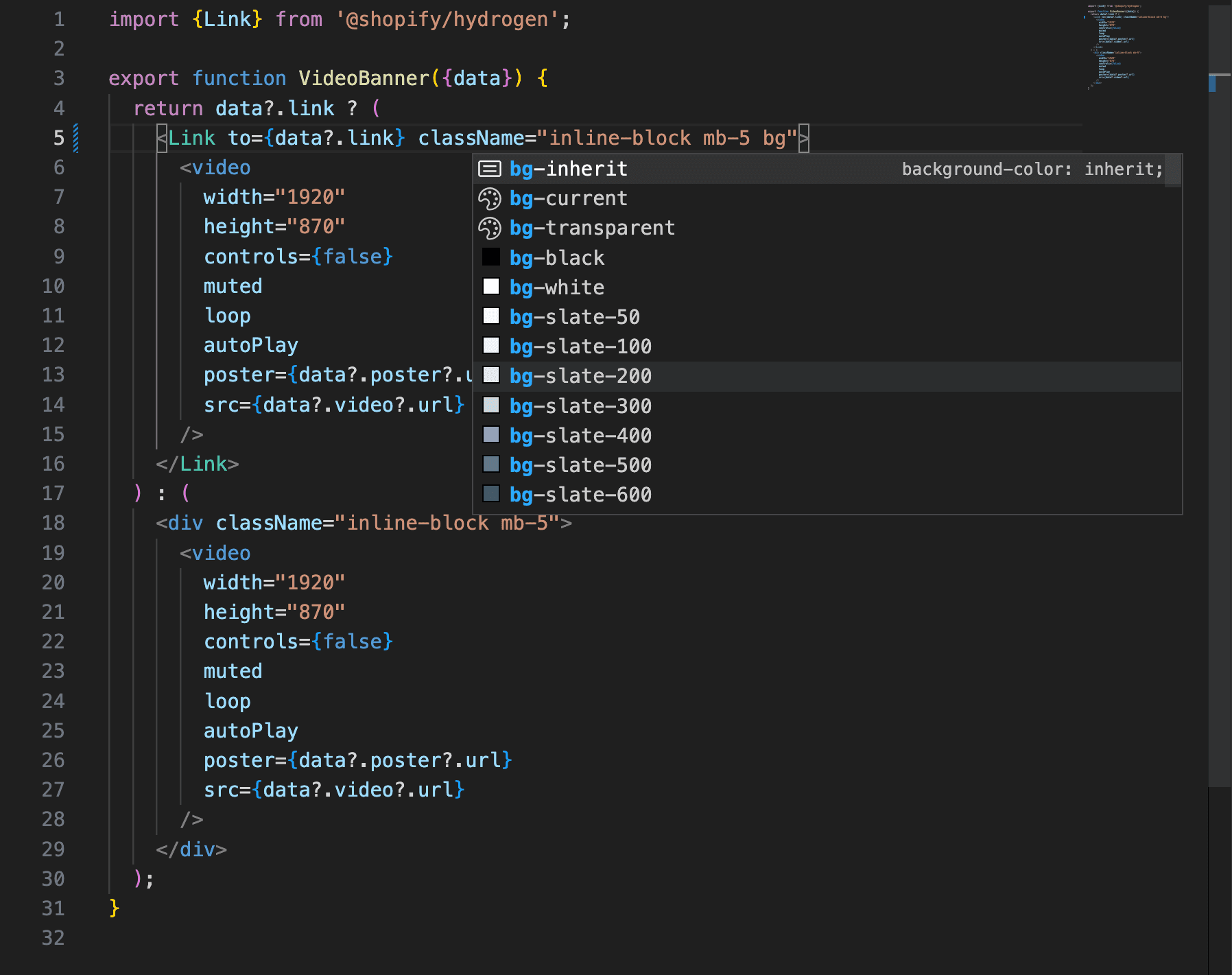
Task: Click the palette icon next to bg-current
Action: click(490, 198)
